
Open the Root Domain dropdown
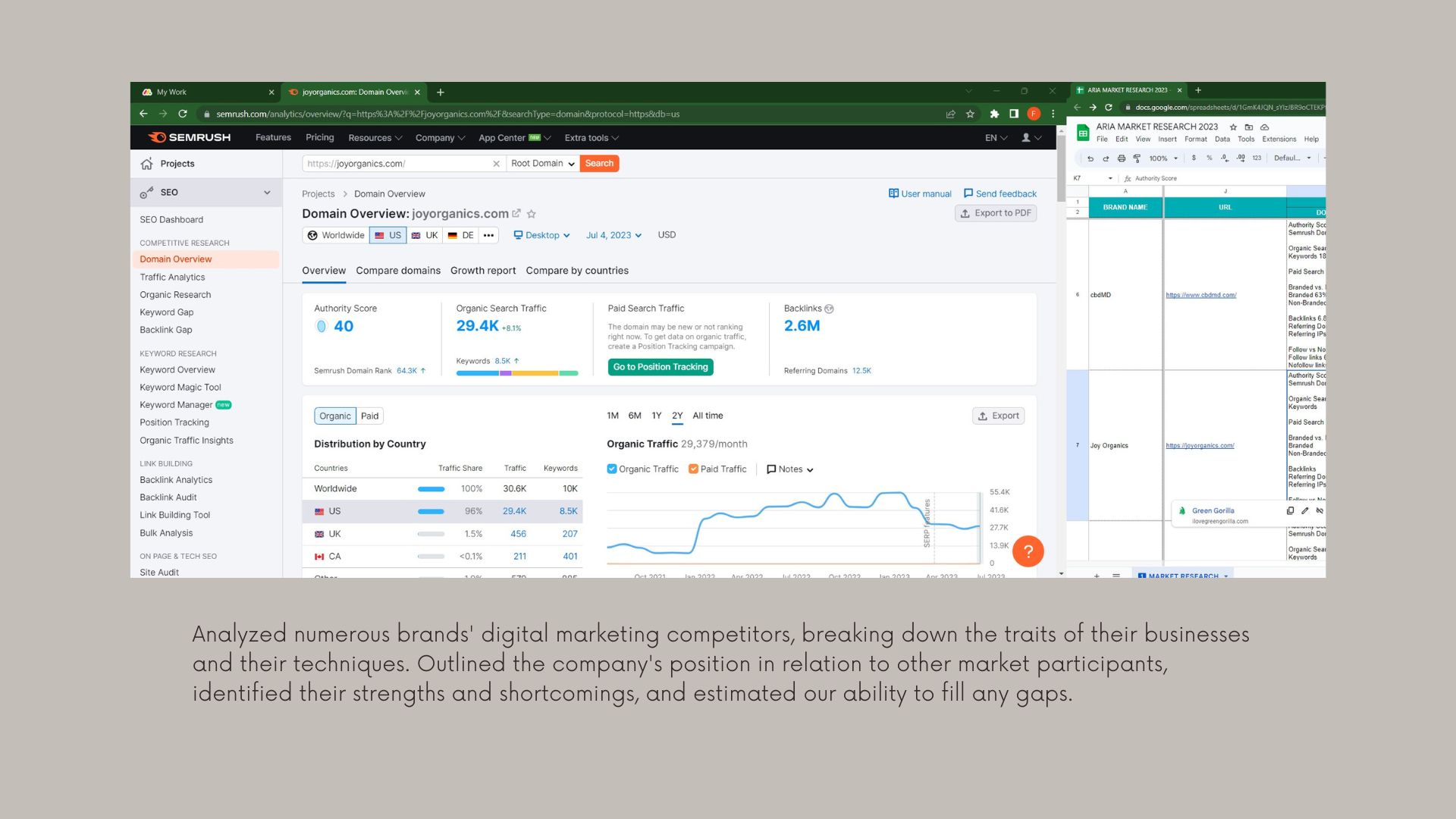coord(542,164)
